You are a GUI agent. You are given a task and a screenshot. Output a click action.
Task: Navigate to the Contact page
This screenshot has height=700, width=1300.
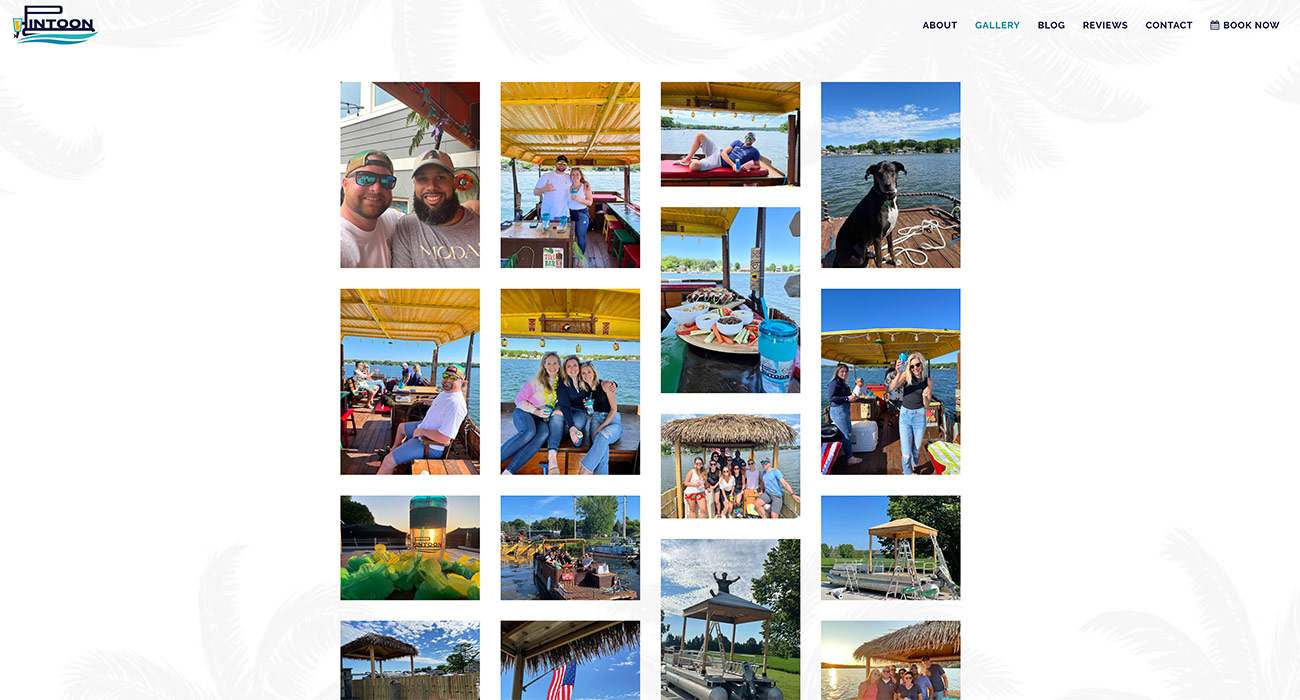(1169, 25)
